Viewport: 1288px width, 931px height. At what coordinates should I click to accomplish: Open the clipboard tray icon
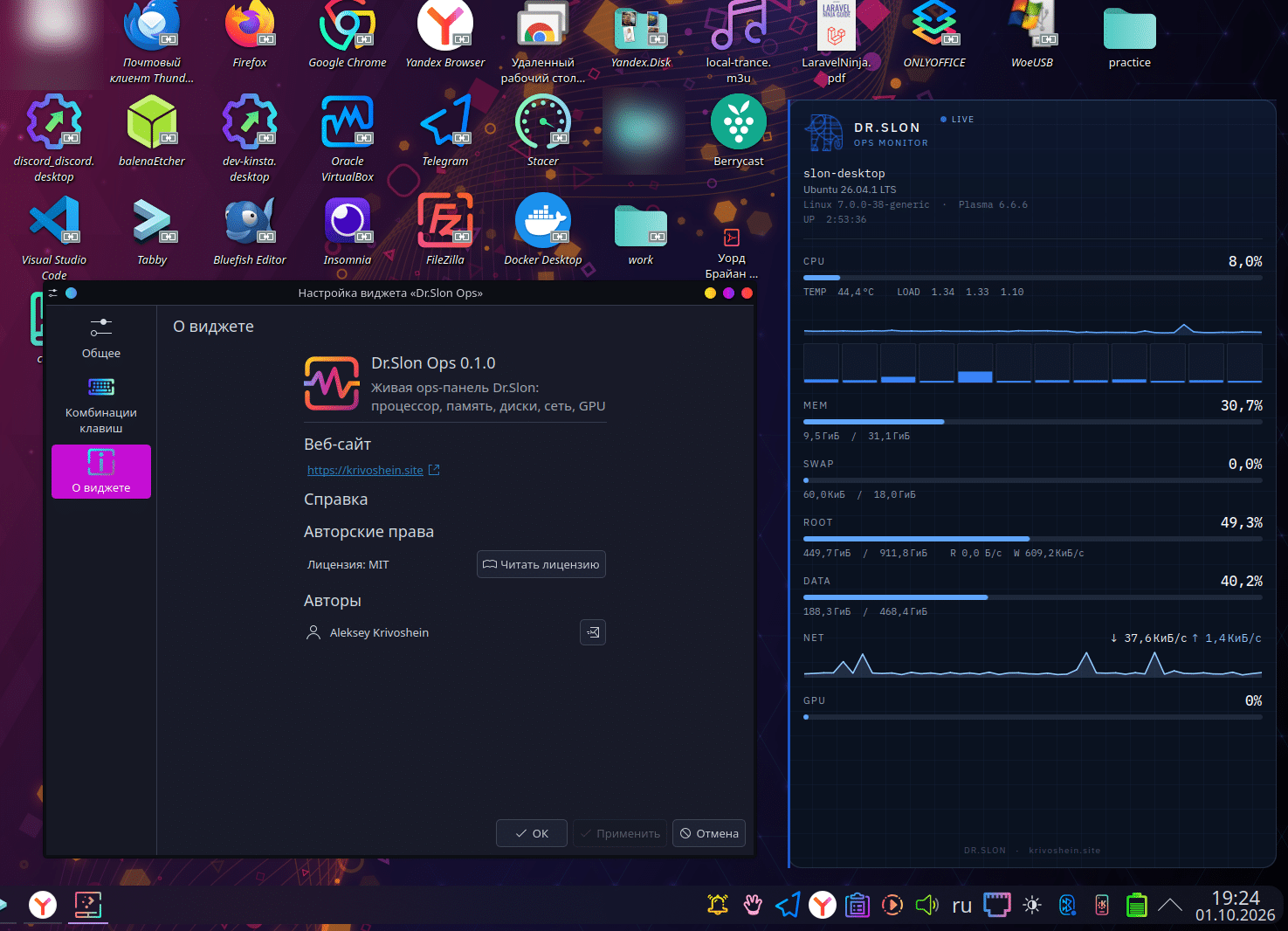pos(858,905)
